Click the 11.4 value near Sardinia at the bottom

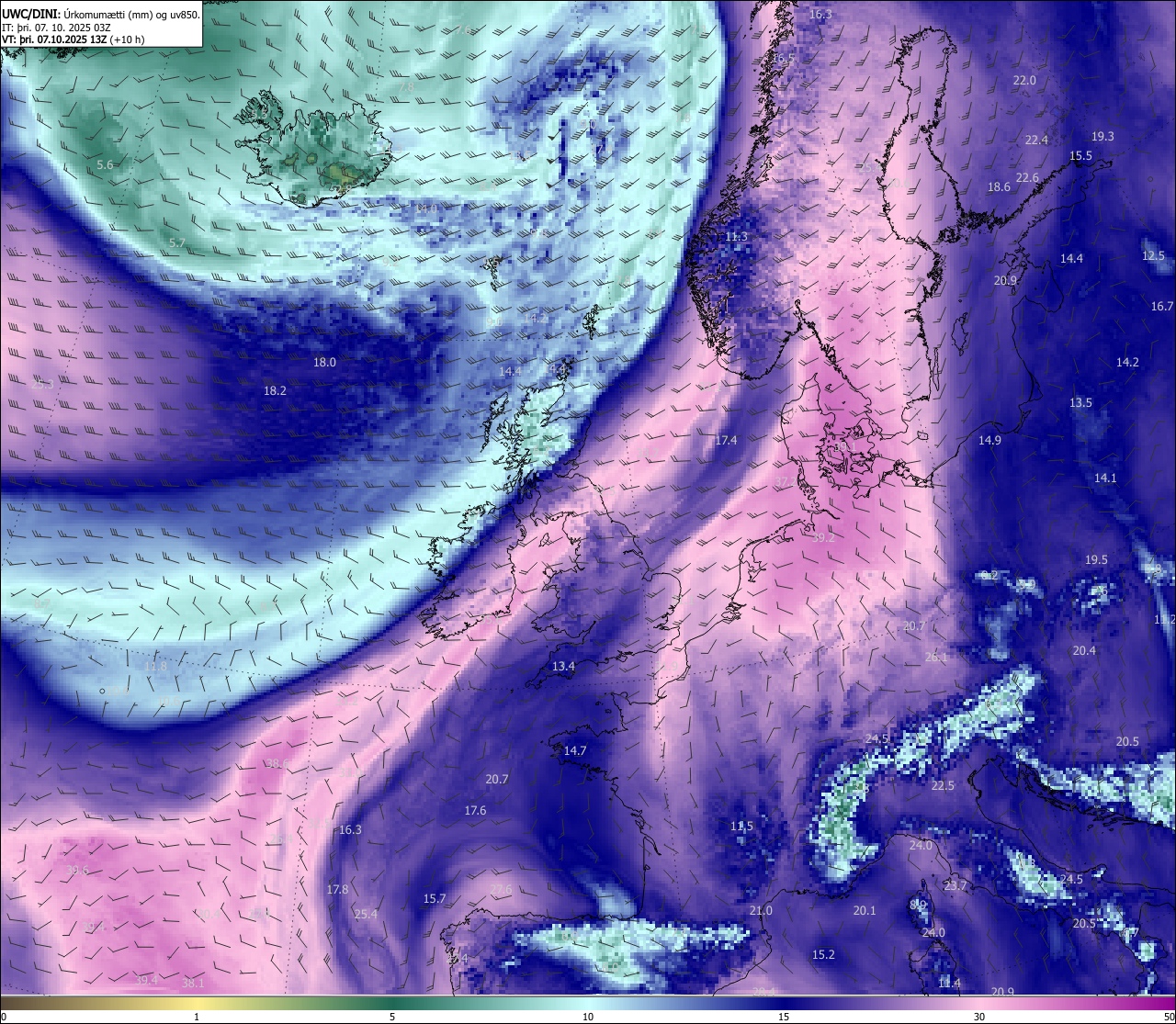(949, 984)
